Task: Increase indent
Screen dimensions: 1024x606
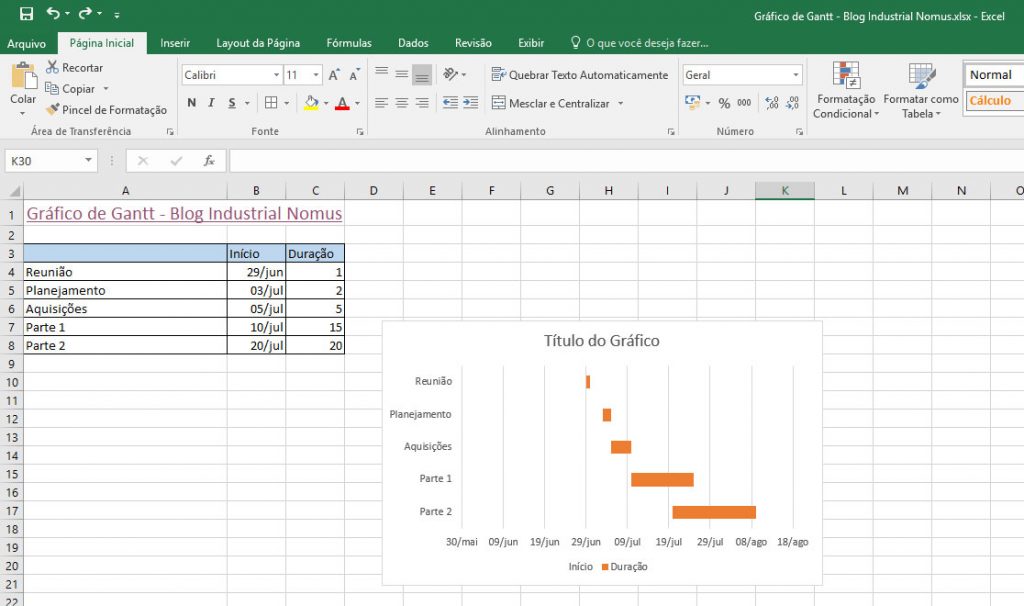Action: (x=471, y=103)
